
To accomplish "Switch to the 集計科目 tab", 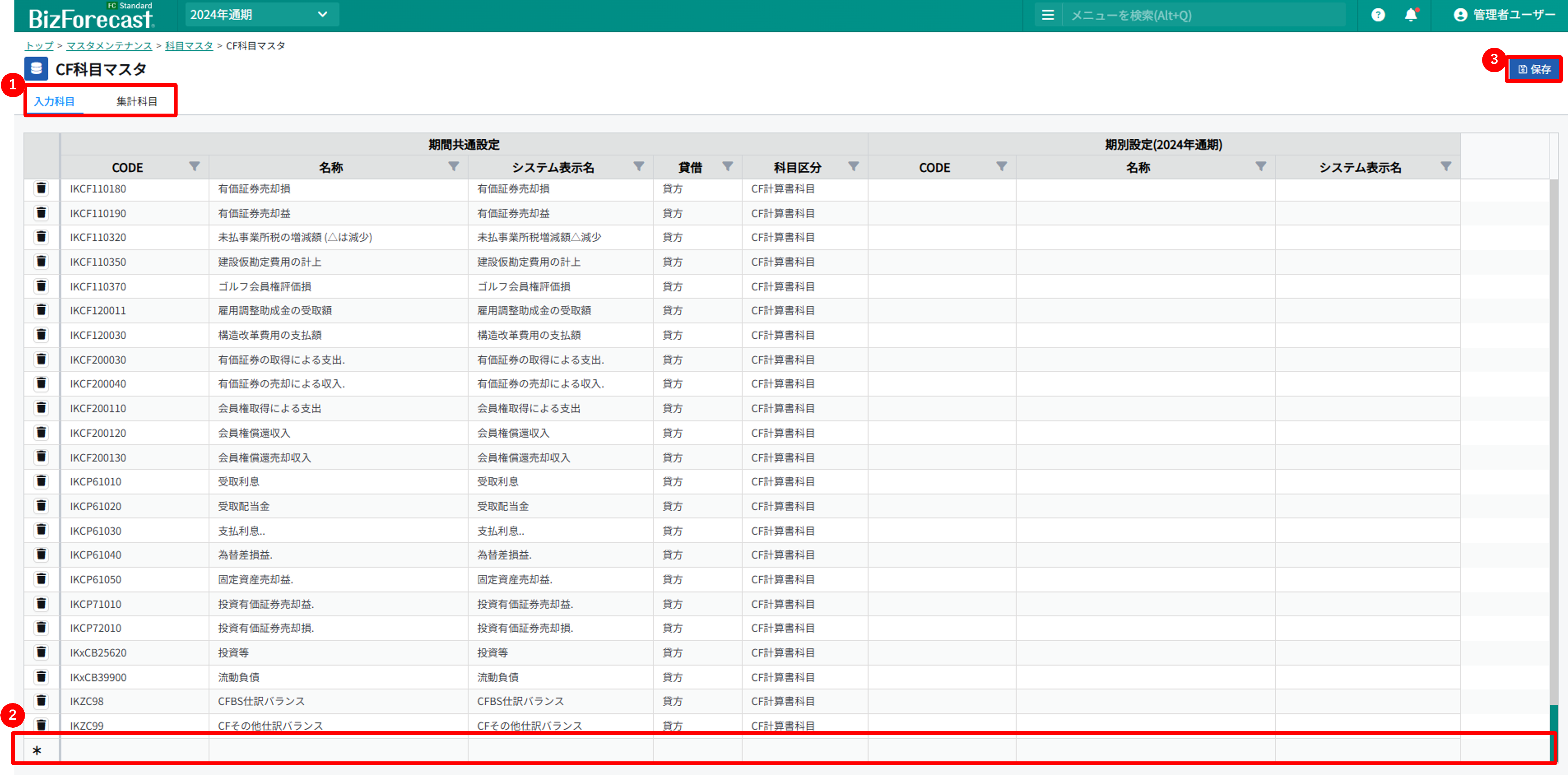I will coord(137,102).
